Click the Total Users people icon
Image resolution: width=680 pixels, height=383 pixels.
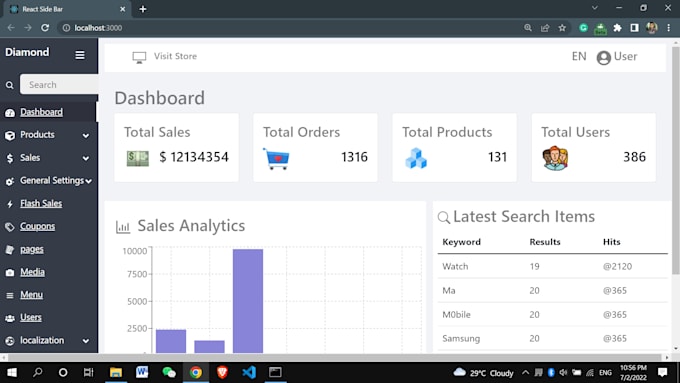point(555,158)
